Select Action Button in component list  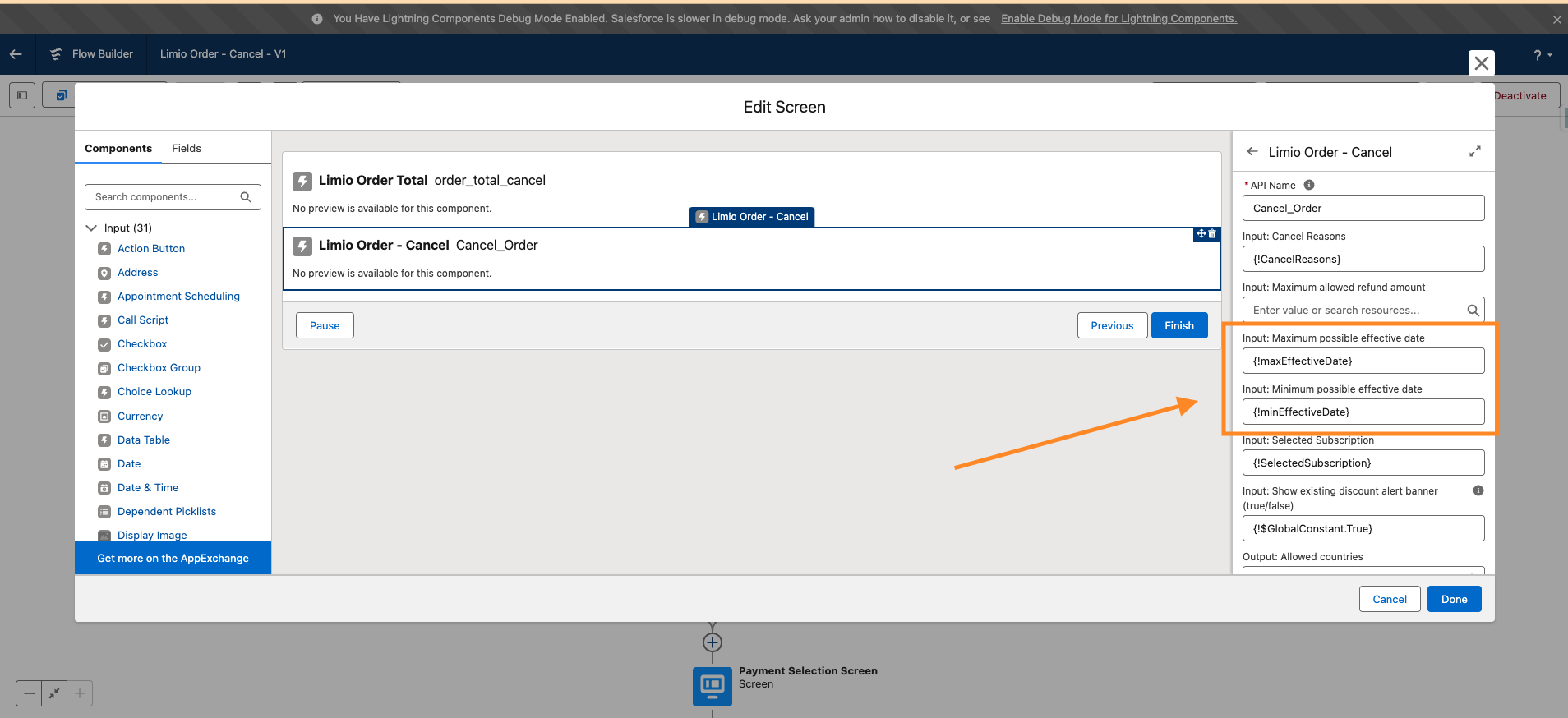[x=151, y=249]
